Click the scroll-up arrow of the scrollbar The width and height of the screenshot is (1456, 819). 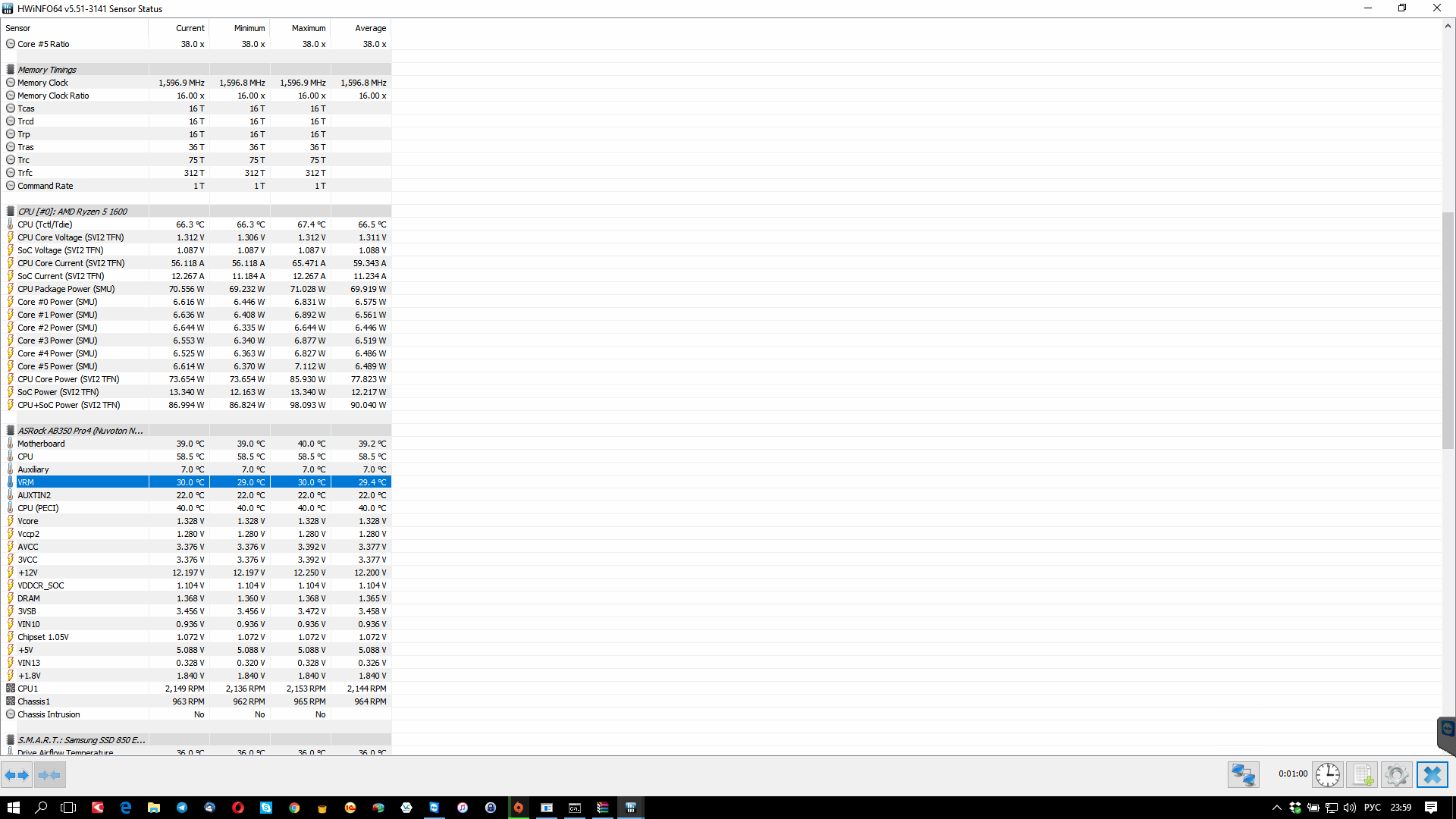pyautogui.click(x=1448, y=26)
